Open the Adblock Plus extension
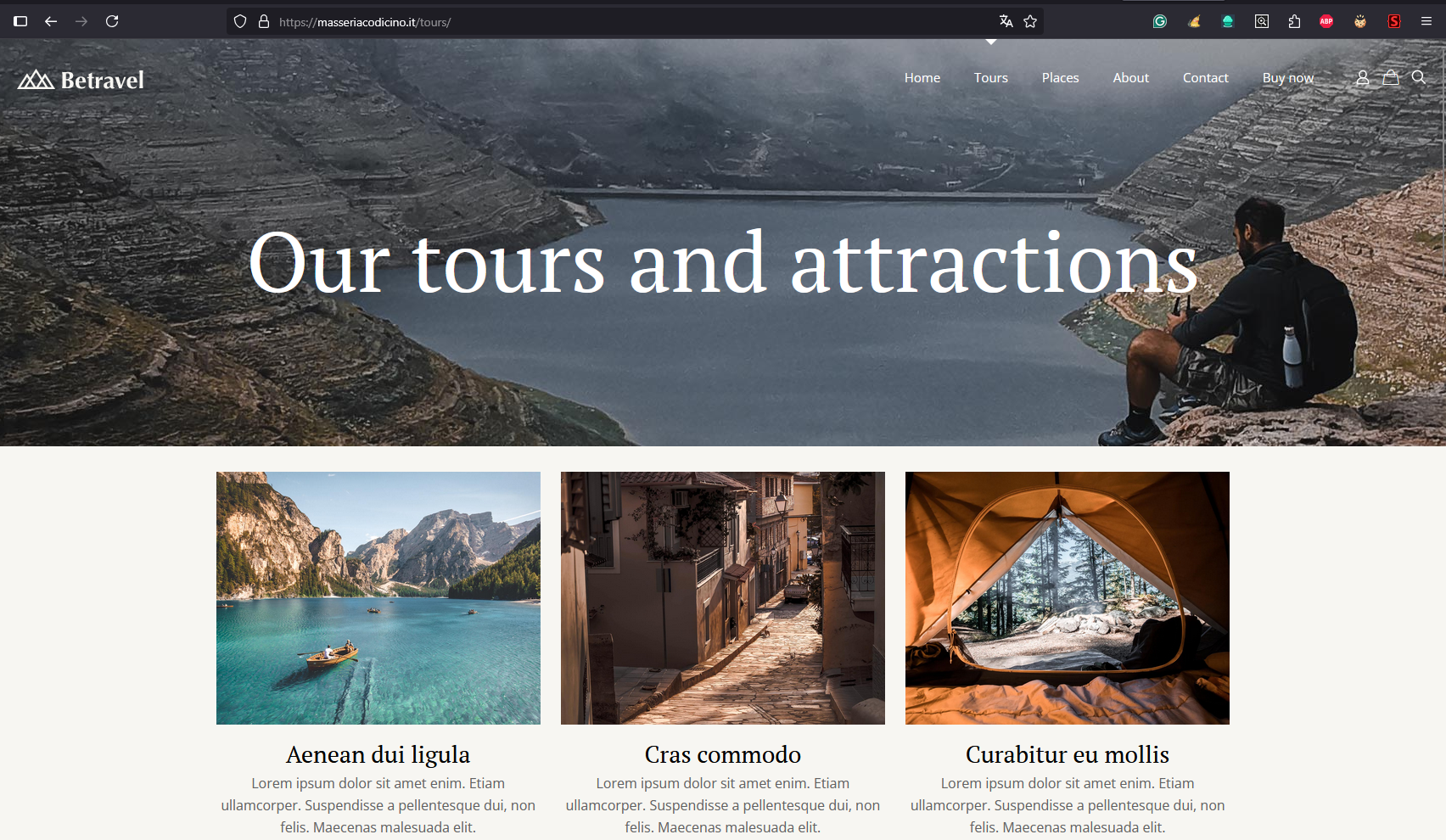Screen dimensions: 1446x840 coord(1326,21)
